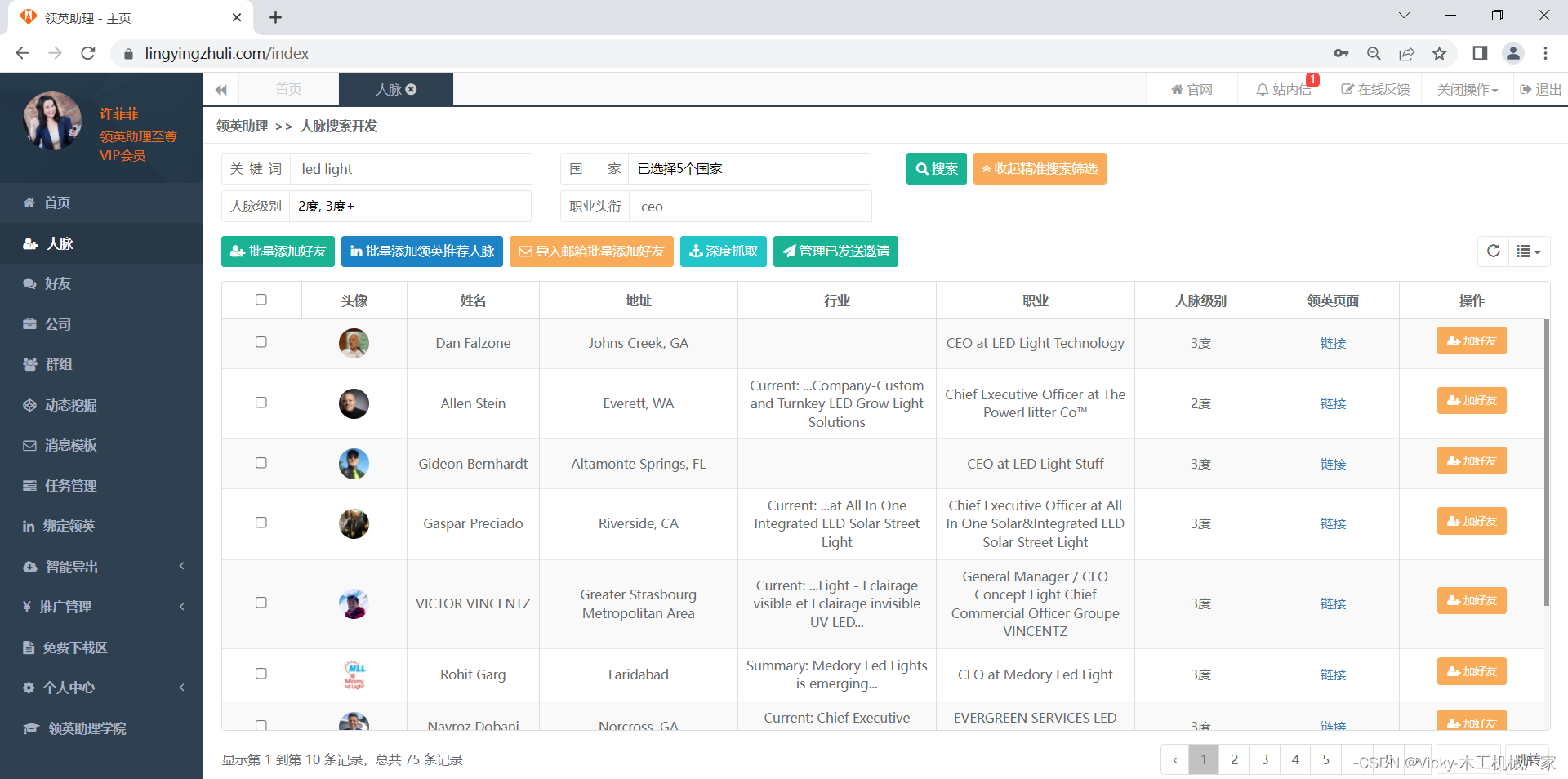The image size is (1568, 779).
Task: Open 公司 in the sidebar
Action: [101, 324]
